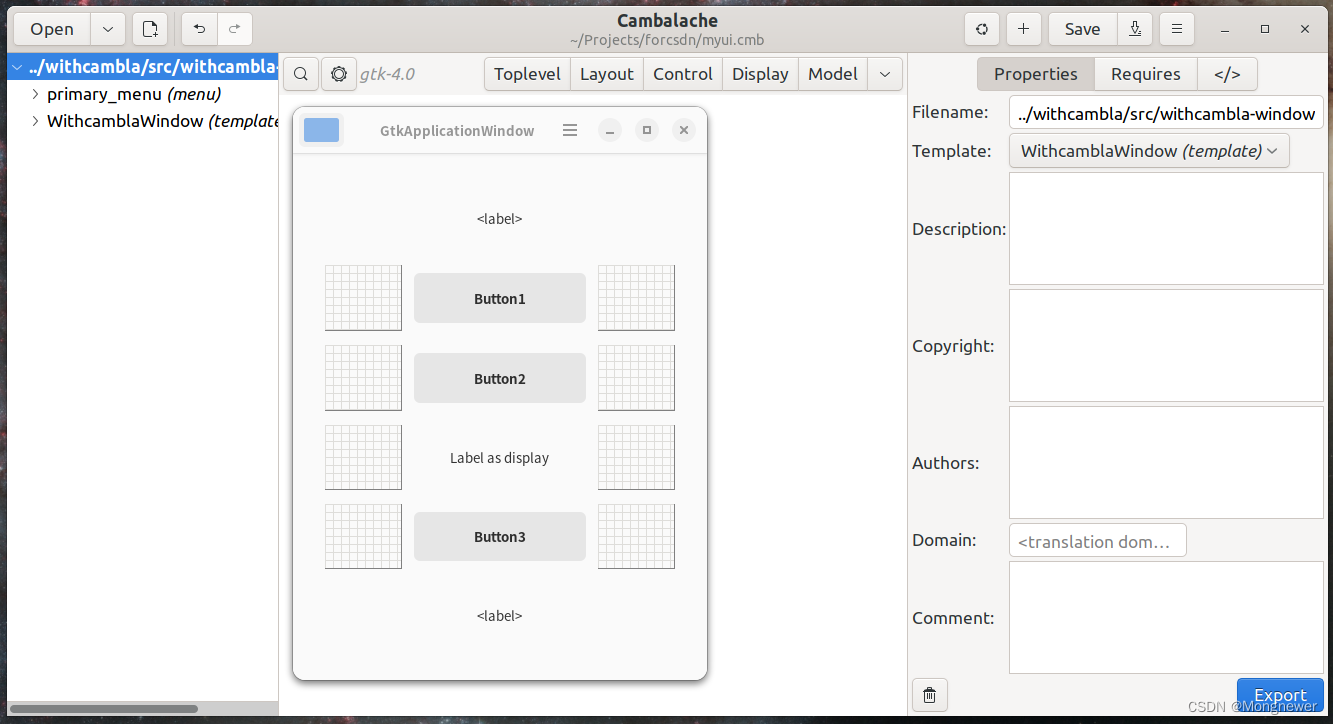Click the refresh workspace icon
Screen dimensions: 1333x724
(x=981, y=29)
